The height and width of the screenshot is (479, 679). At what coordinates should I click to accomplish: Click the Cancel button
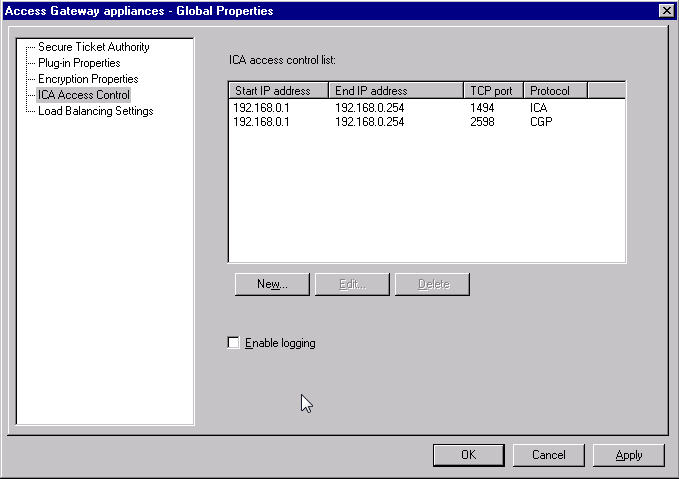coord(549,455)
